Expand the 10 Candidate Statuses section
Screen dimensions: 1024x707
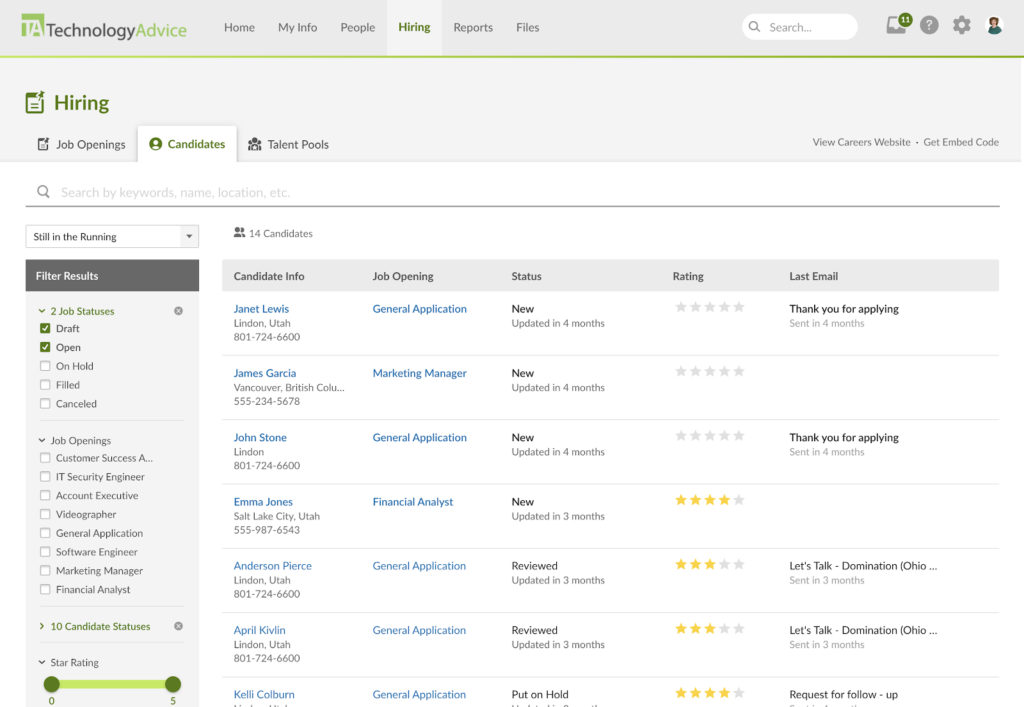pyautogui.click(x=42, y=626)
